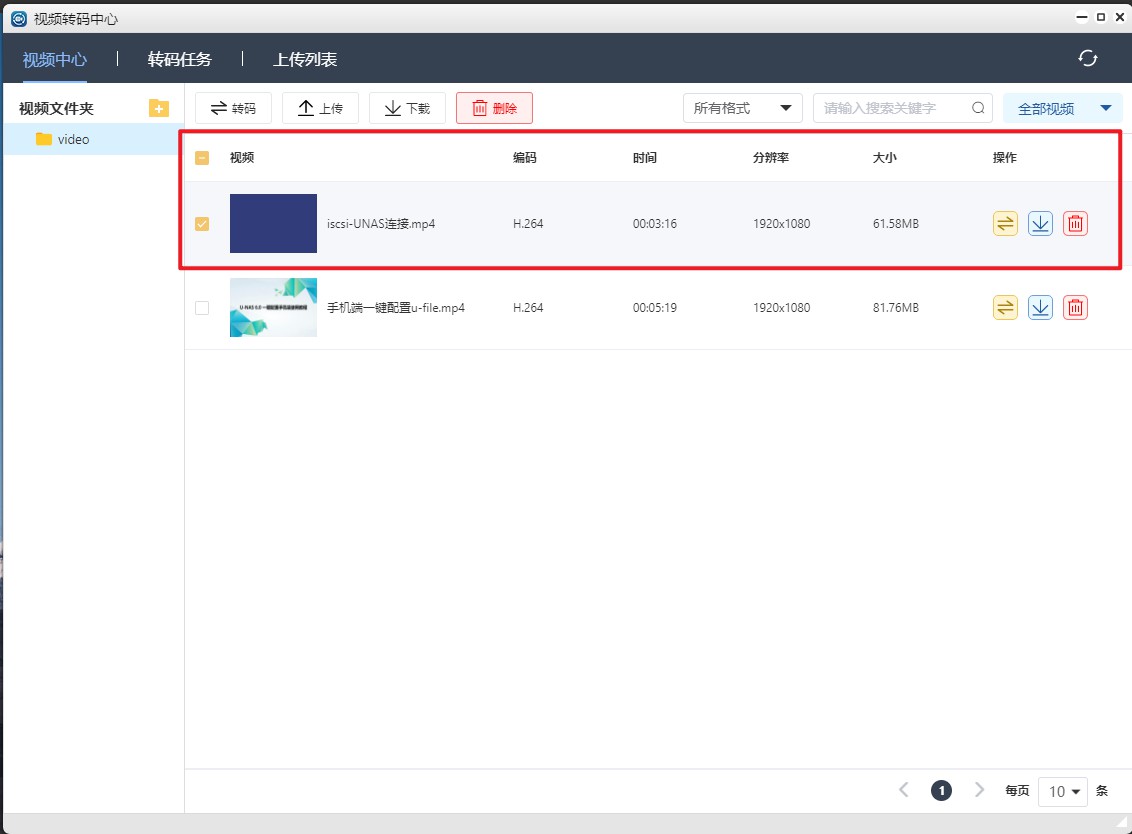The width and height of the screenshot is (1132, 834).
Task: Click transcode icon for 手机端一键配置u-file.mp4
Action: [x=1005, y=308]
